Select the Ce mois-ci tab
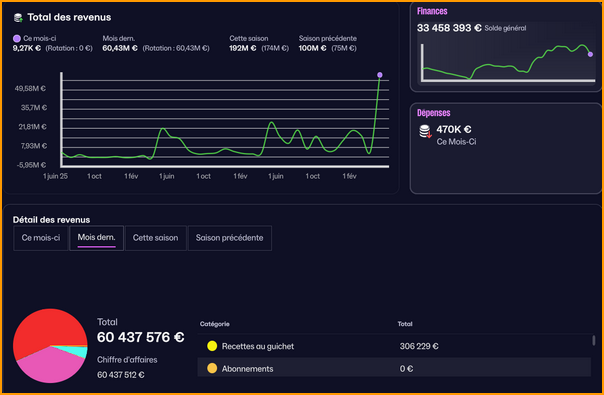This screenshot has height=395, width=604. point(41,238)
